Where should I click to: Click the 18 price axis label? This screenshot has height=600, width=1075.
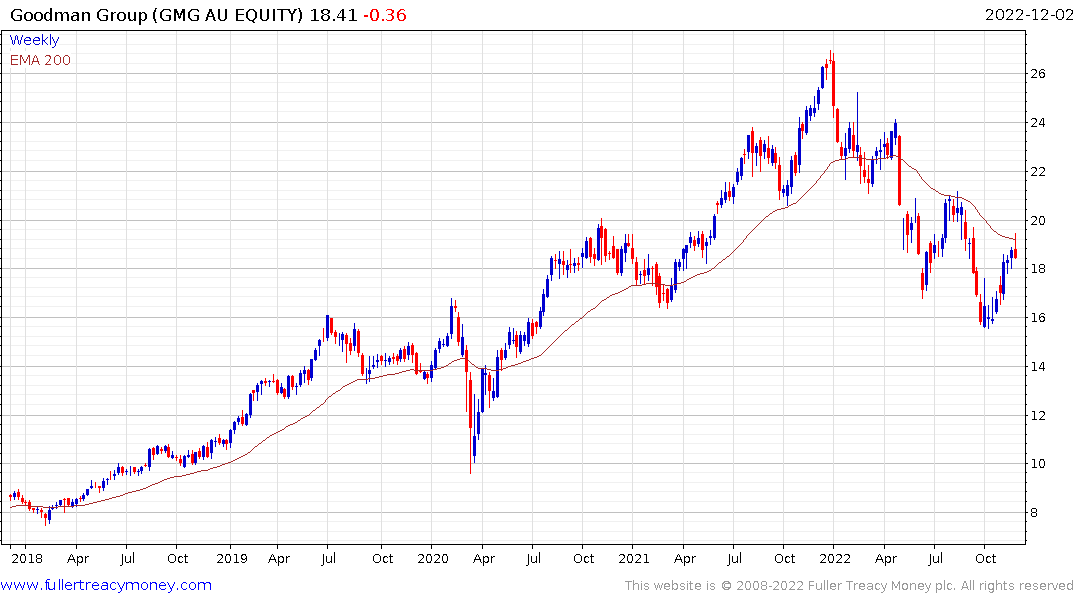coord(1038,269)
